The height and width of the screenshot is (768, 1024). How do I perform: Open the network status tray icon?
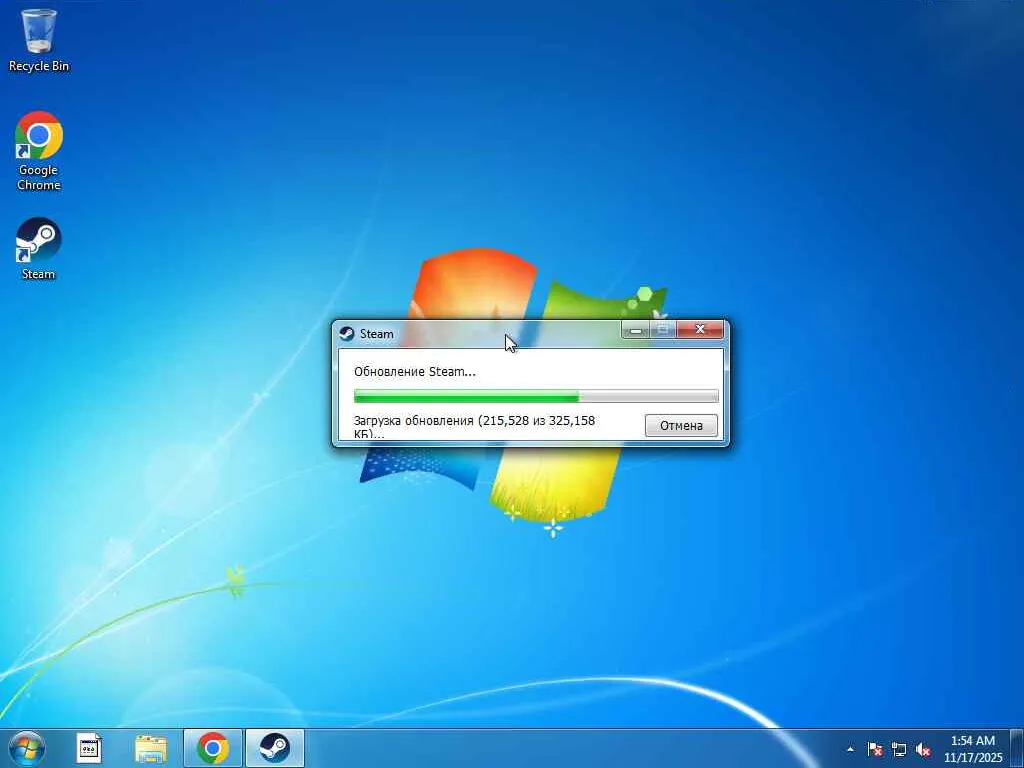point(899,749)
